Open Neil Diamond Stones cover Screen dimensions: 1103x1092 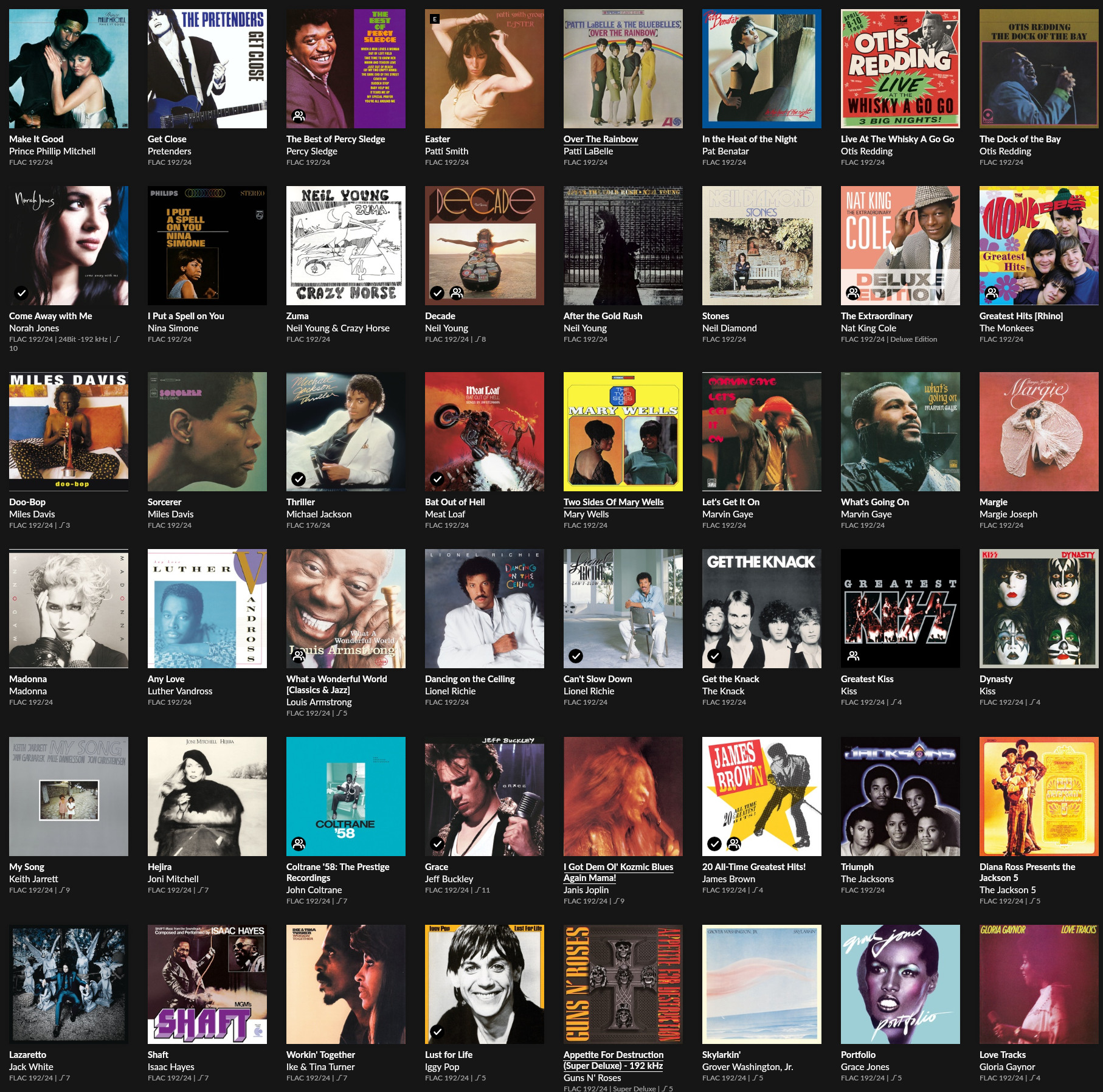762,246
